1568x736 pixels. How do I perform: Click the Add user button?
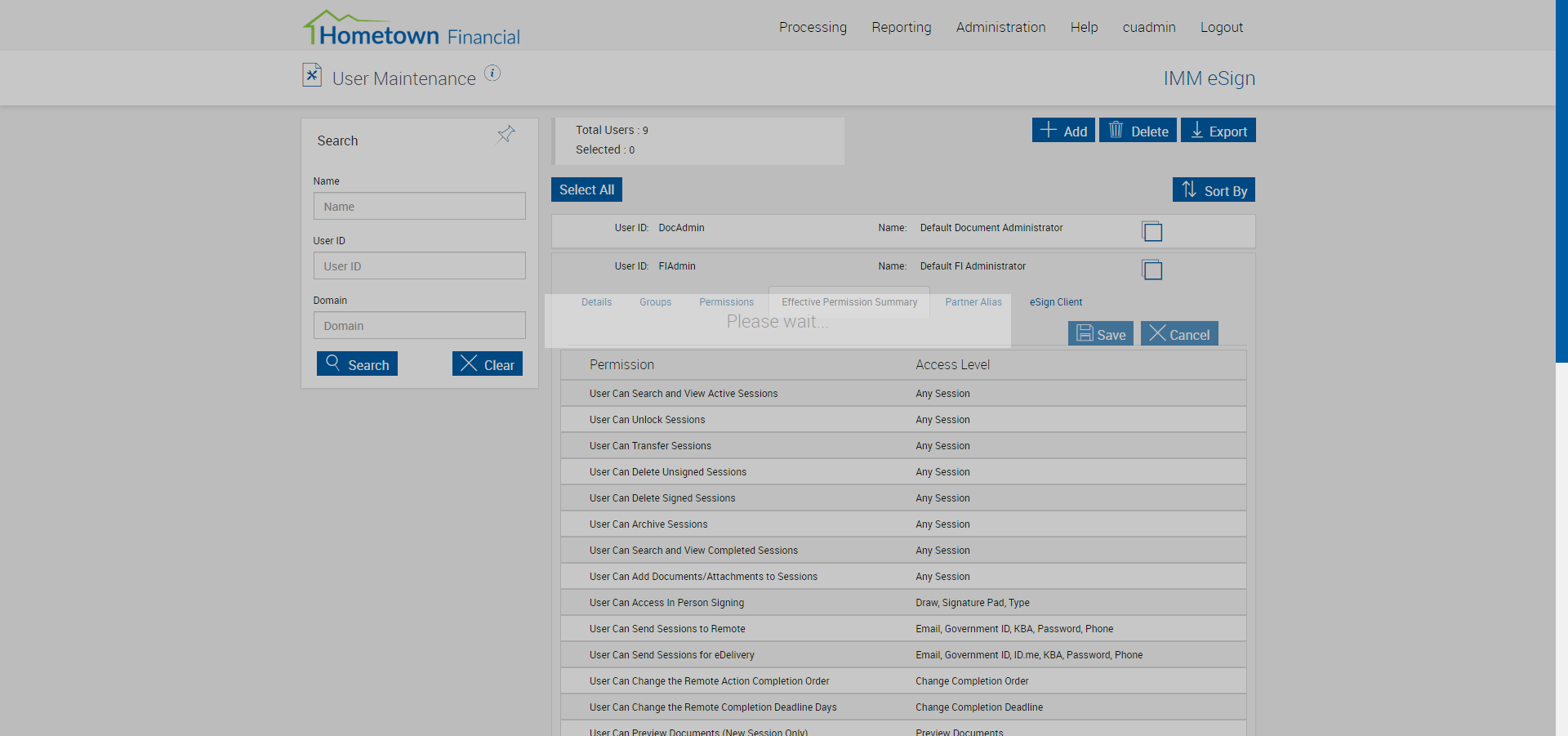click(x=1063, y=131)
